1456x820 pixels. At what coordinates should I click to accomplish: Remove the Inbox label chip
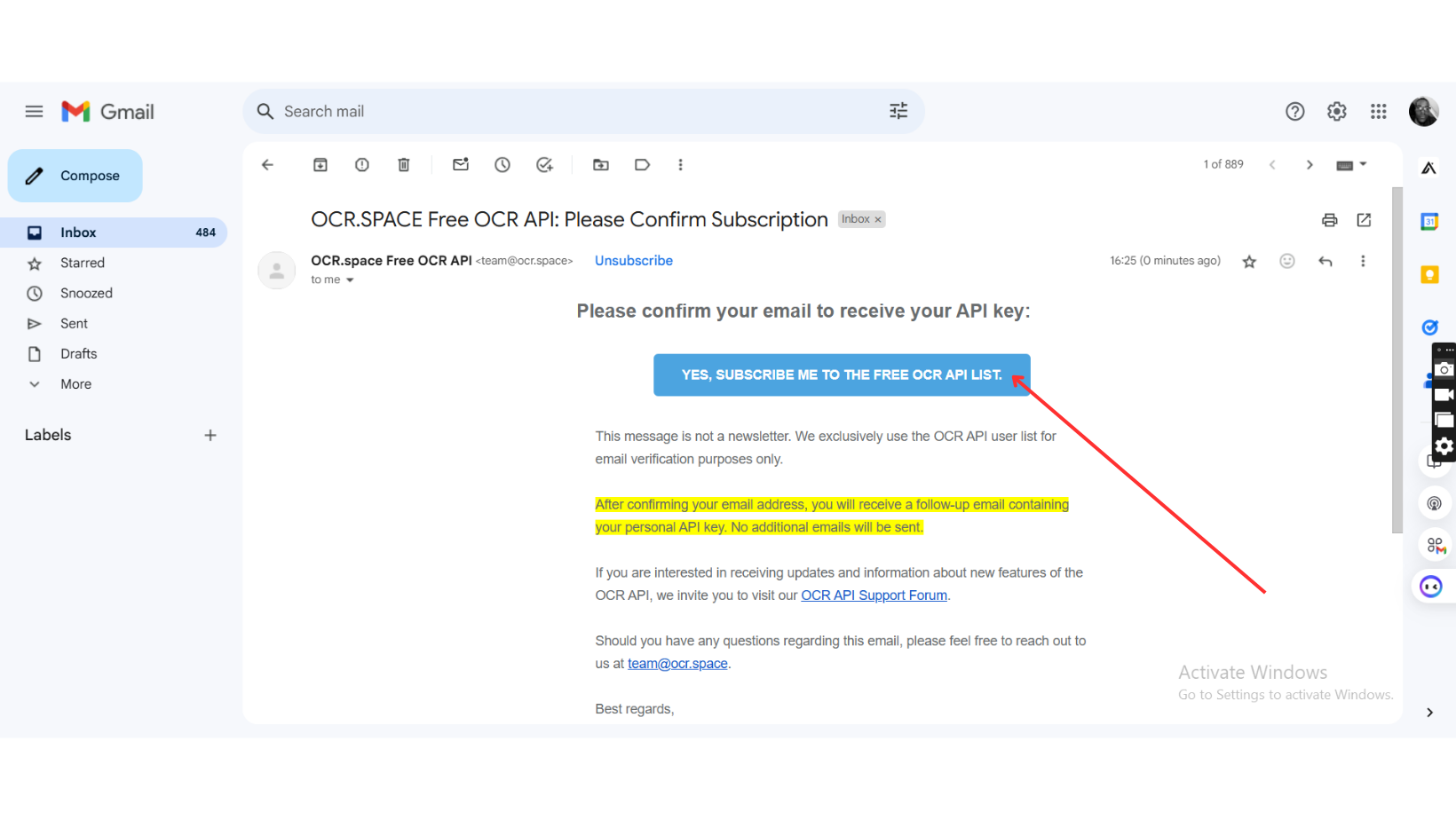[x=878, y=219]
